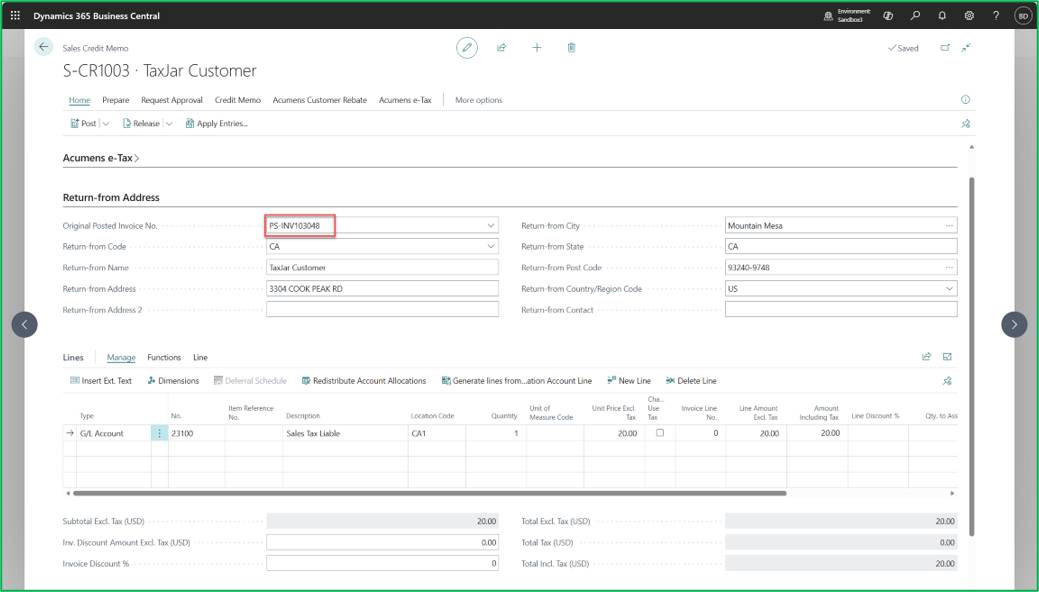Expand the Release dropdown arrow

point(169,123)
